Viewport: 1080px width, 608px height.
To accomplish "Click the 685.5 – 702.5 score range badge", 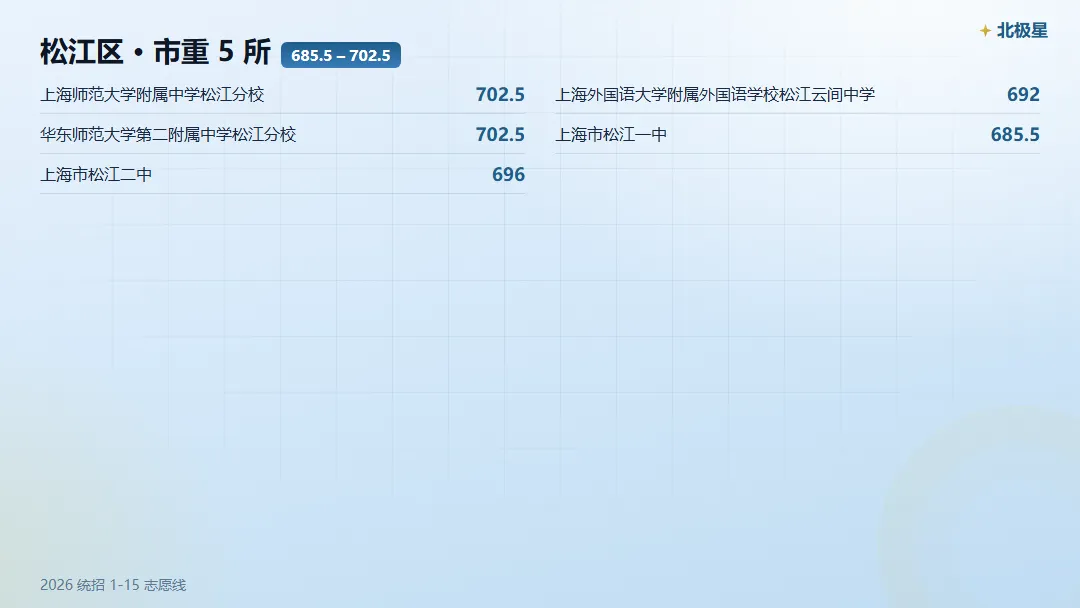I will pyautogui.click(x=341, y=55).
